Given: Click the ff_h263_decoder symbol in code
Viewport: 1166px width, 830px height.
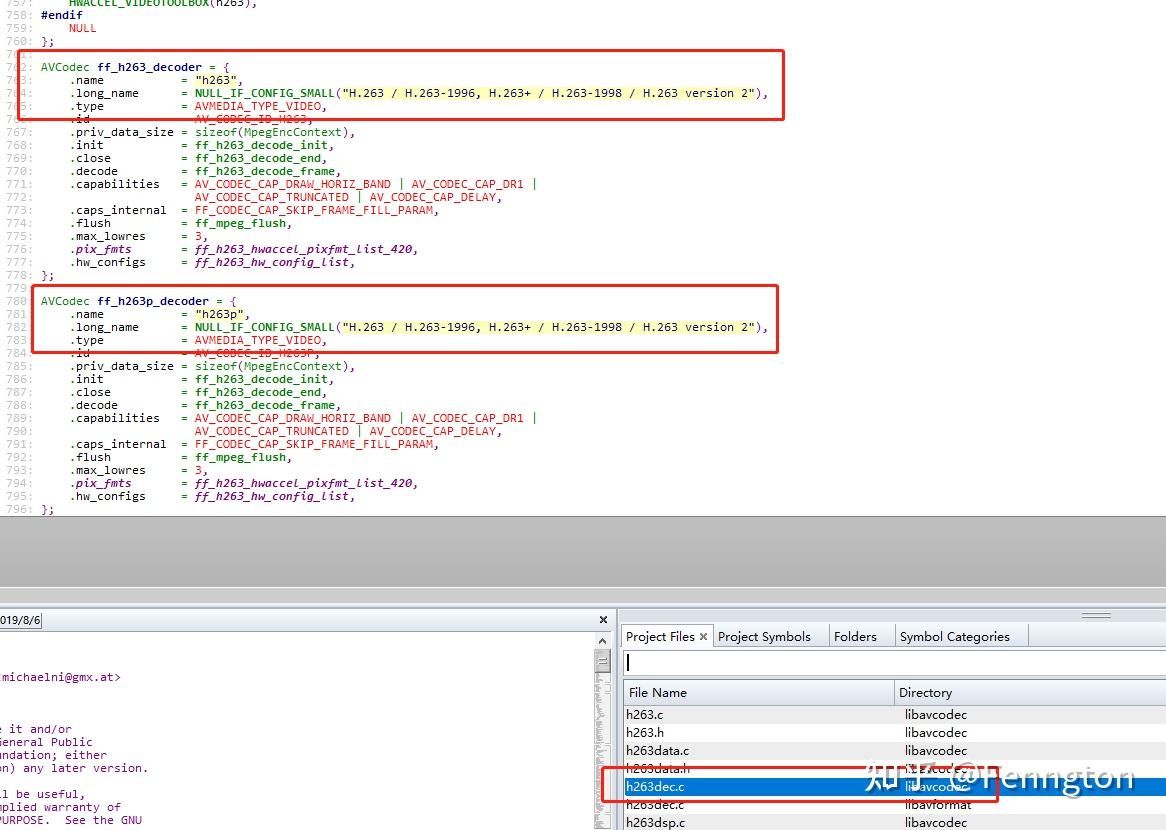Looking at the screenshot, I should 149,67.
